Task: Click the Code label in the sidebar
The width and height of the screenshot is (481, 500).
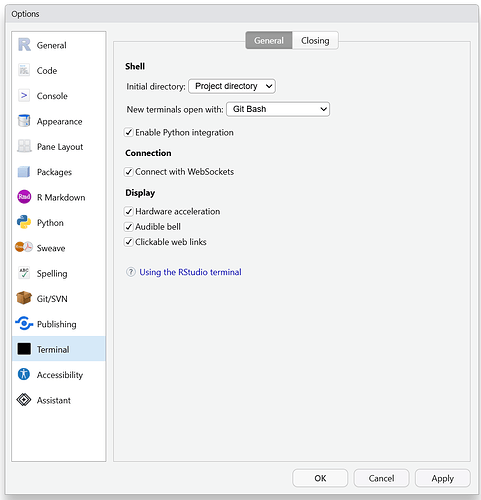Action: [x=47, y=71]
